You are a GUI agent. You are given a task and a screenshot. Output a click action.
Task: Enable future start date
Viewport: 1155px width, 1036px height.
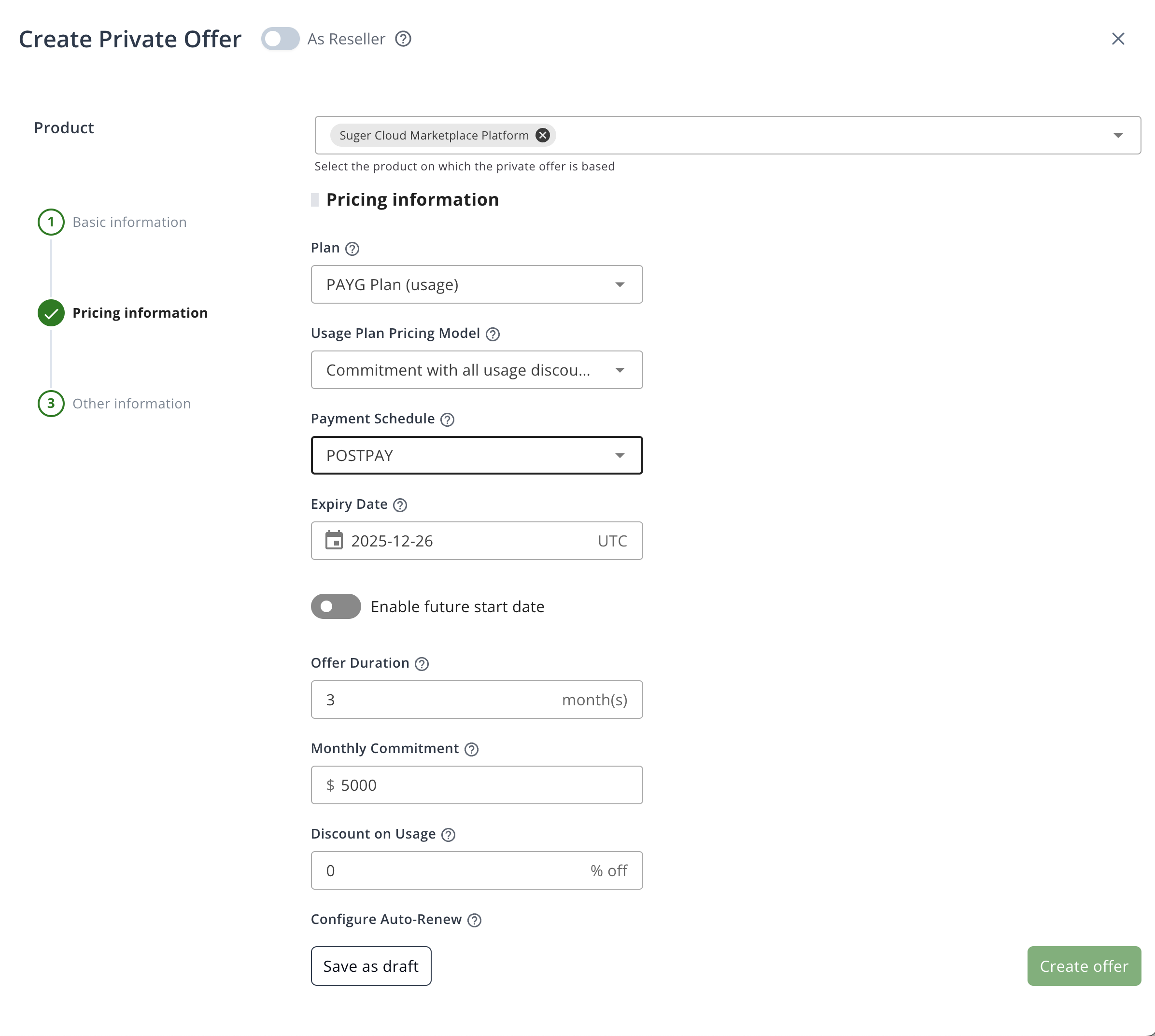[335, 606]
